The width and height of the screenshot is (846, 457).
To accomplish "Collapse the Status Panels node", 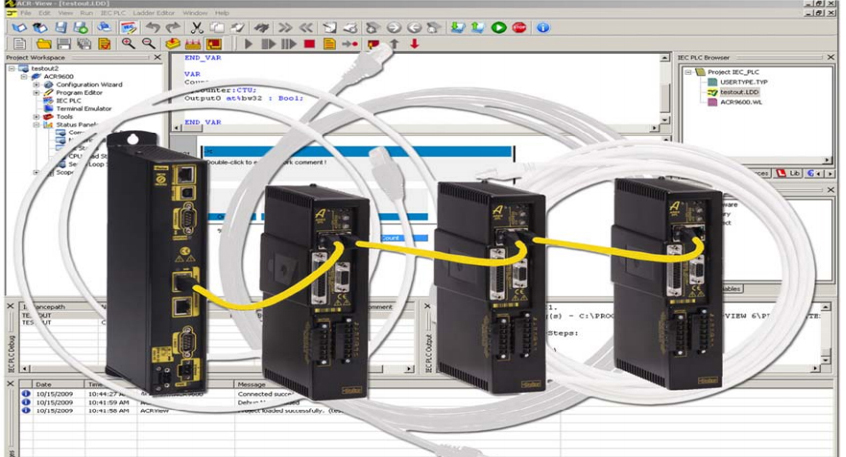I will [x=36, y=125].
